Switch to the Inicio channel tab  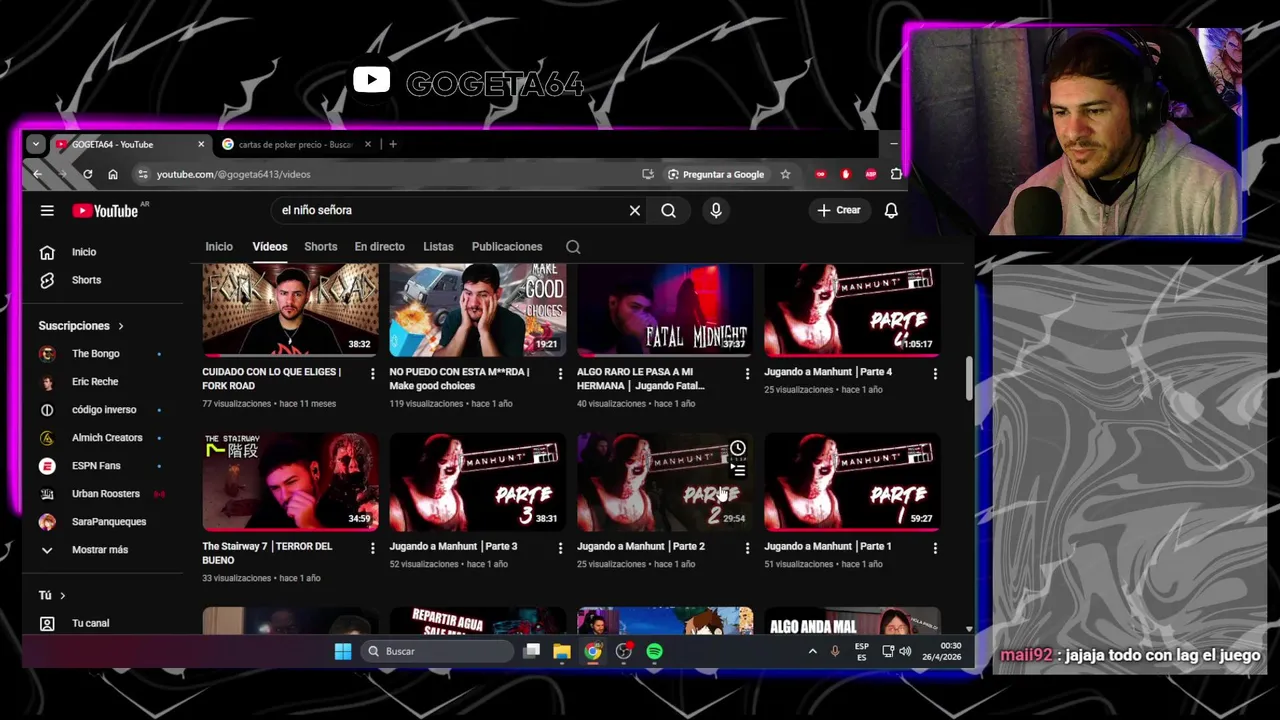(219, 247)
